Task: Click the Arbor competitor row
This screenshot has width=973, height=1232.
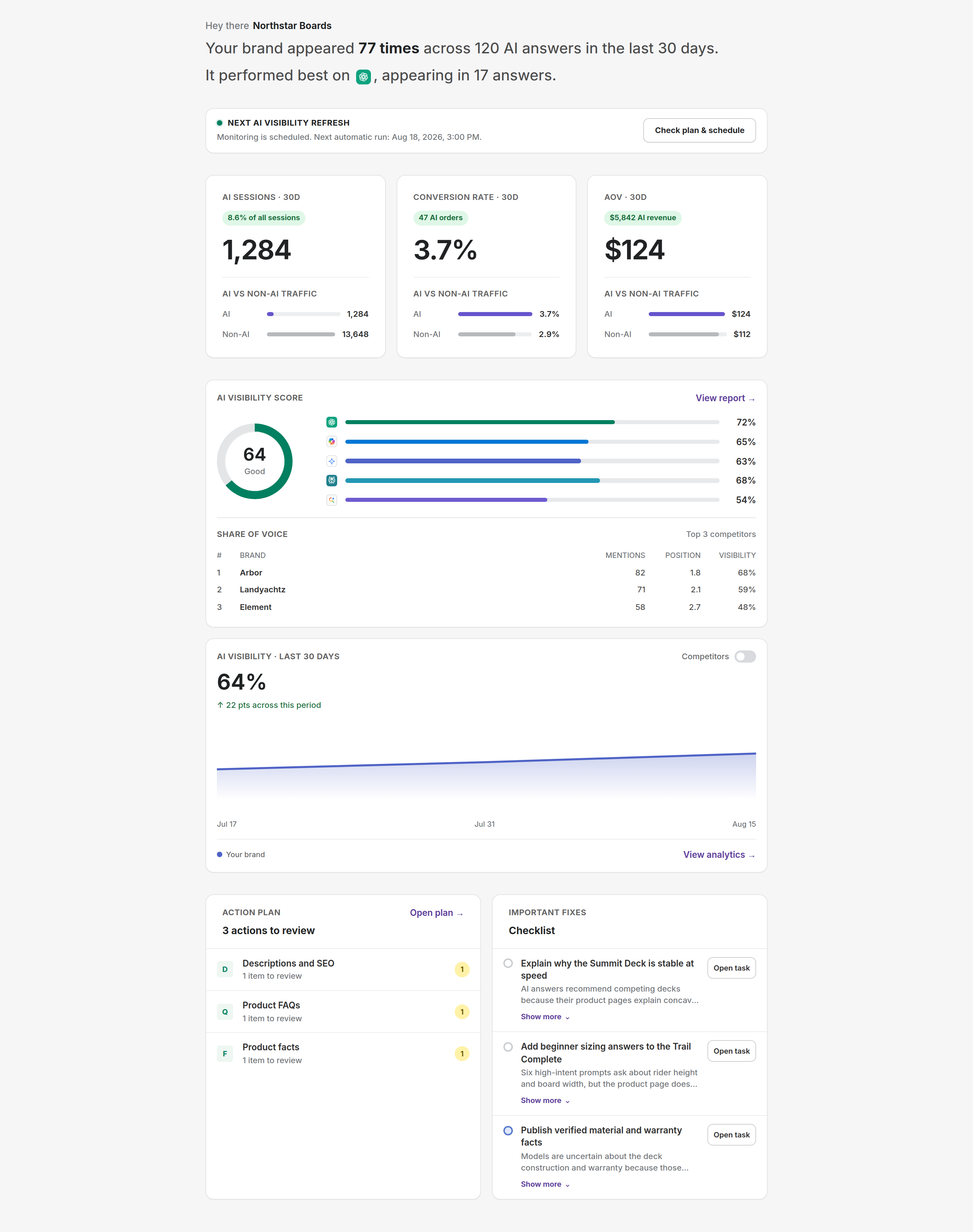Action: point(487,573)
